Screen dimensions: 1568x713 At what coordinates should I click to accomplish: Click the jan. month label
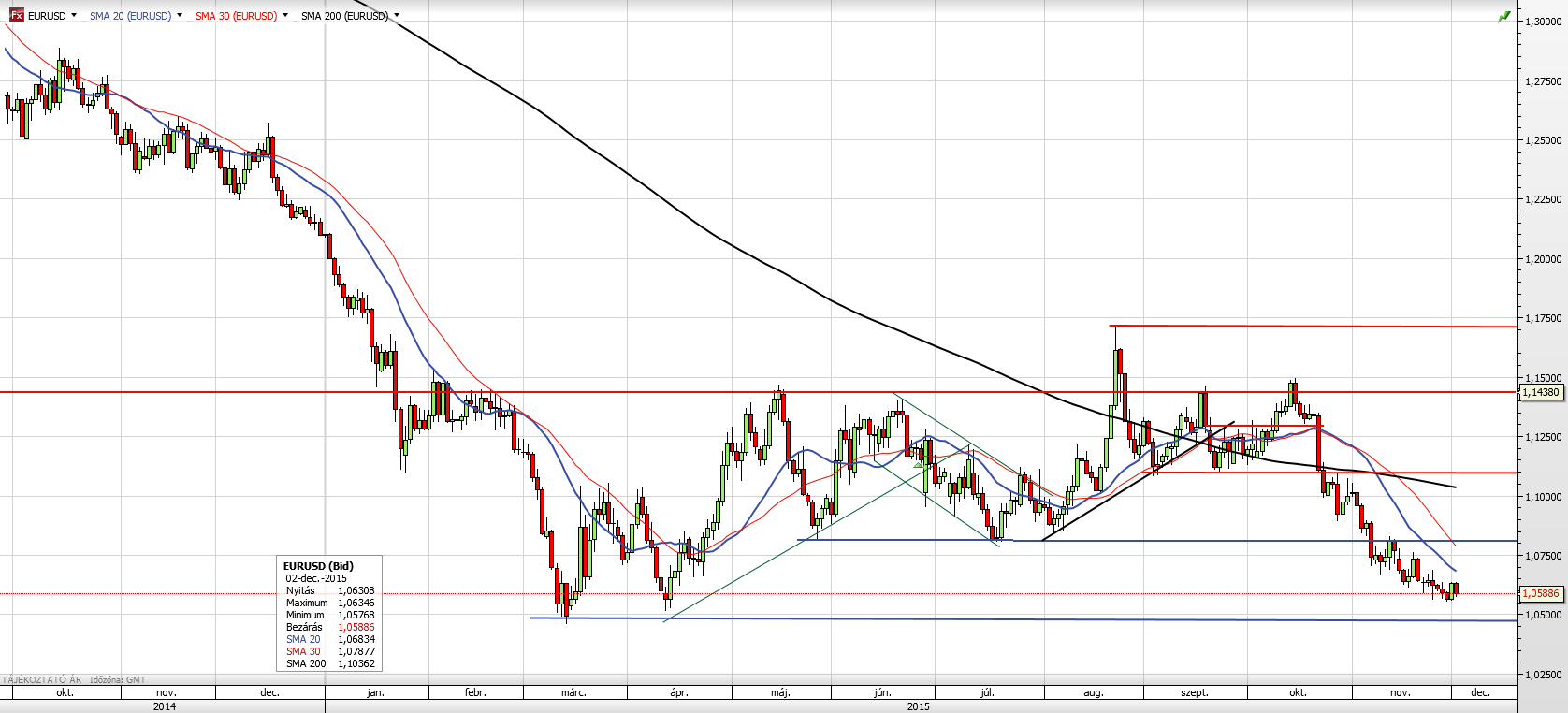point(375,692)
